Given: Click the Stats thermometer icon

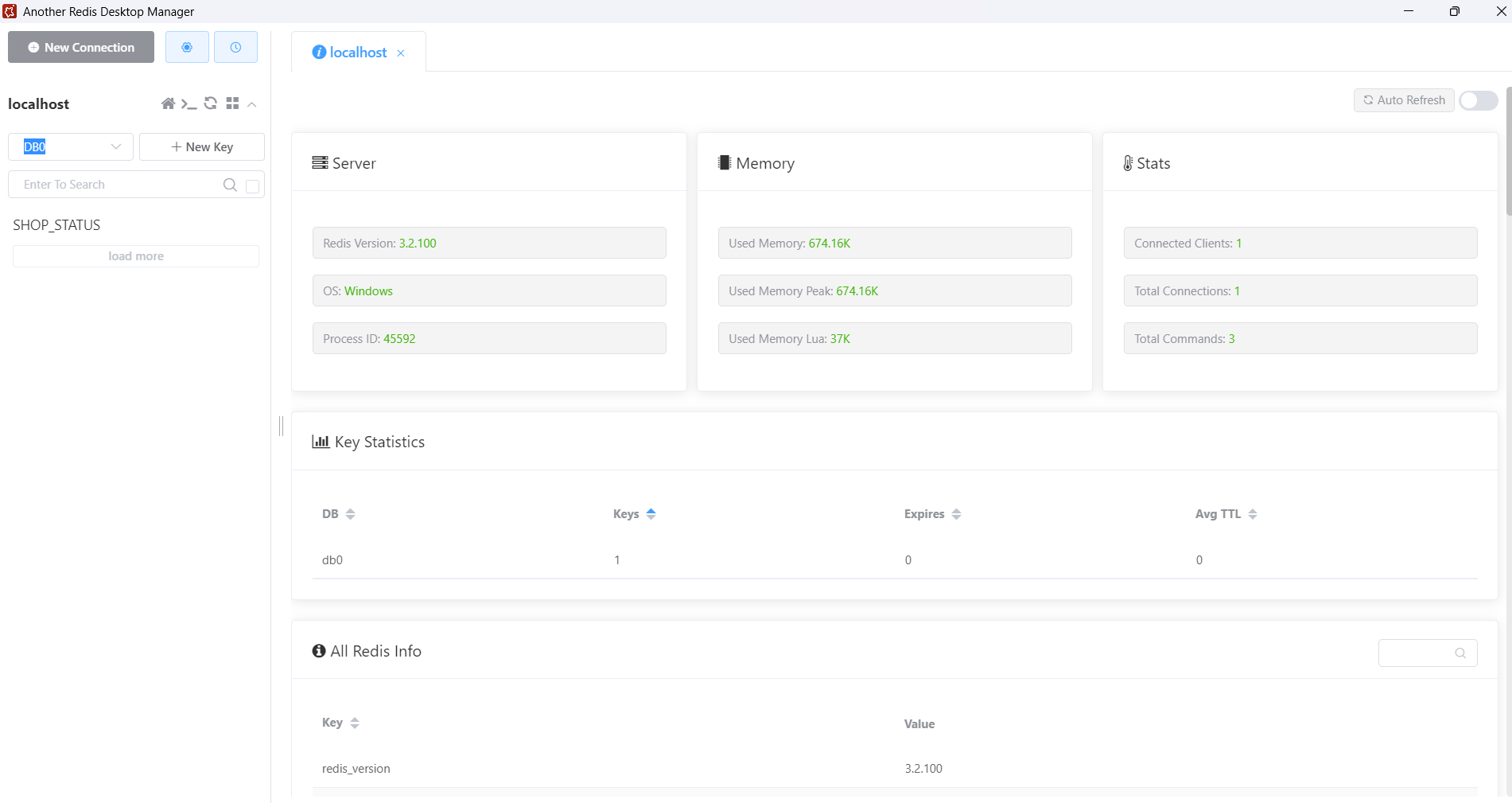Looking at the screenshot, I should point(1128,163).
